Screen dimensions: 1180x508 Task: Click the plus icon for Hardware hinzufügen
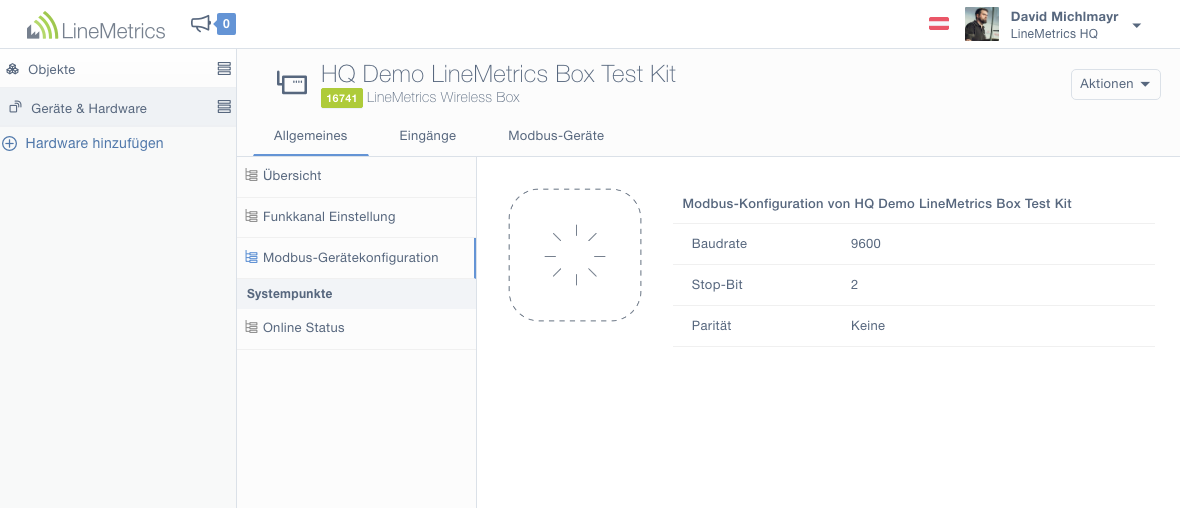(x=9, y=143)
